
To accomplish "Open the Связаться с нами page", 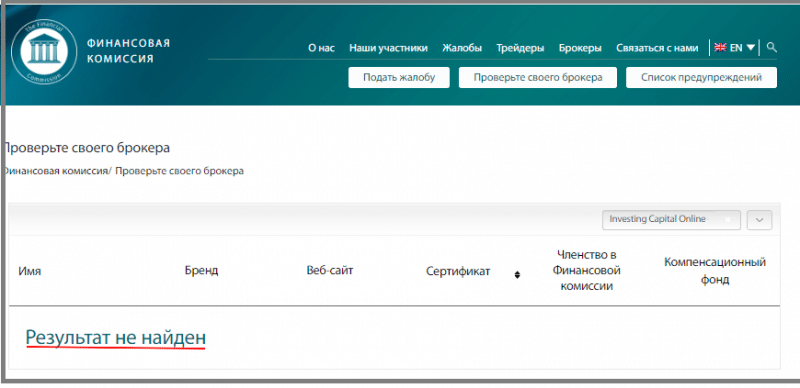I will click(x=657, y=48).
